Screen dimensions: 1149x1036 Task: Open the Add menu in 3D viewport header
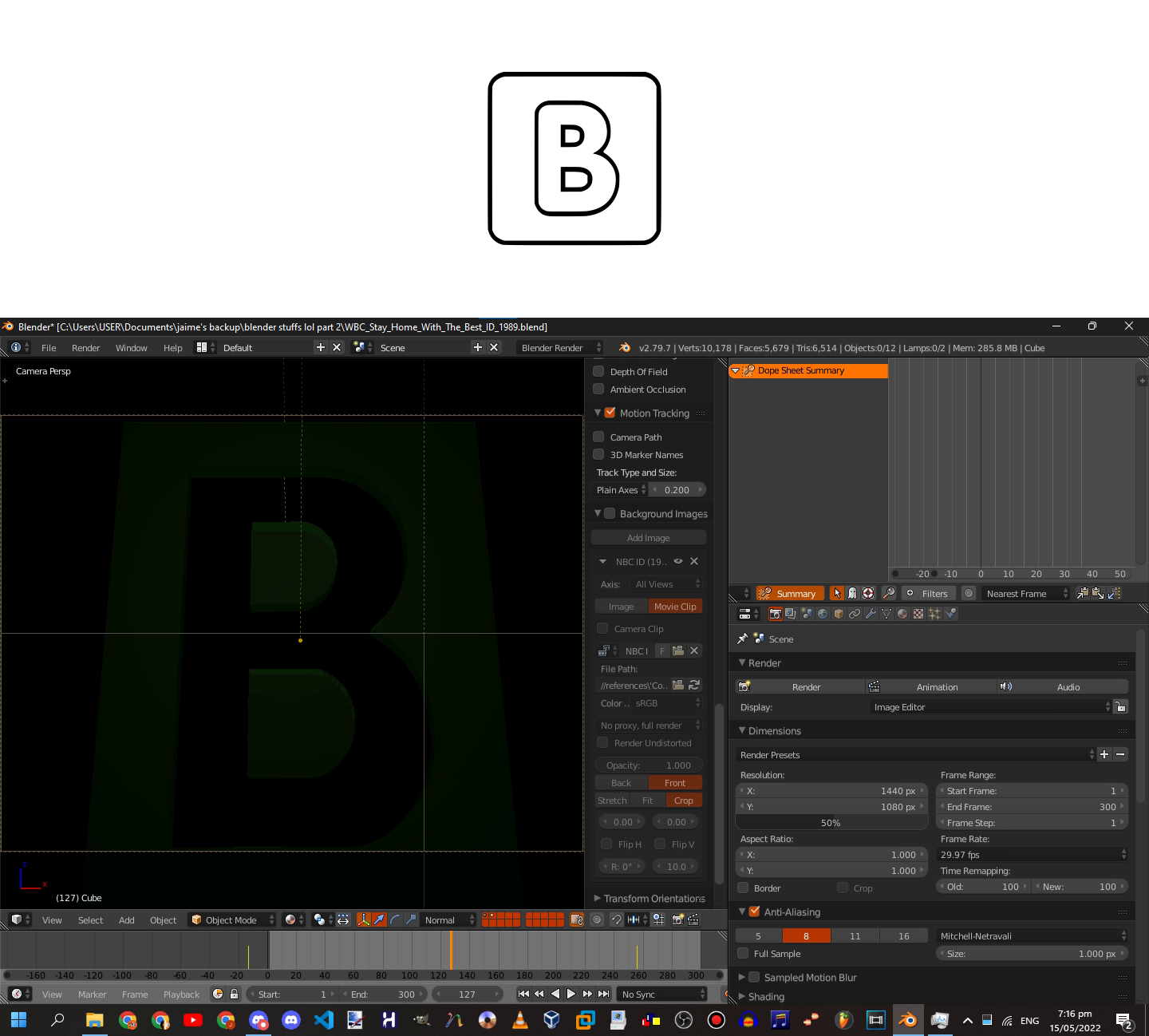pos(127,919)
